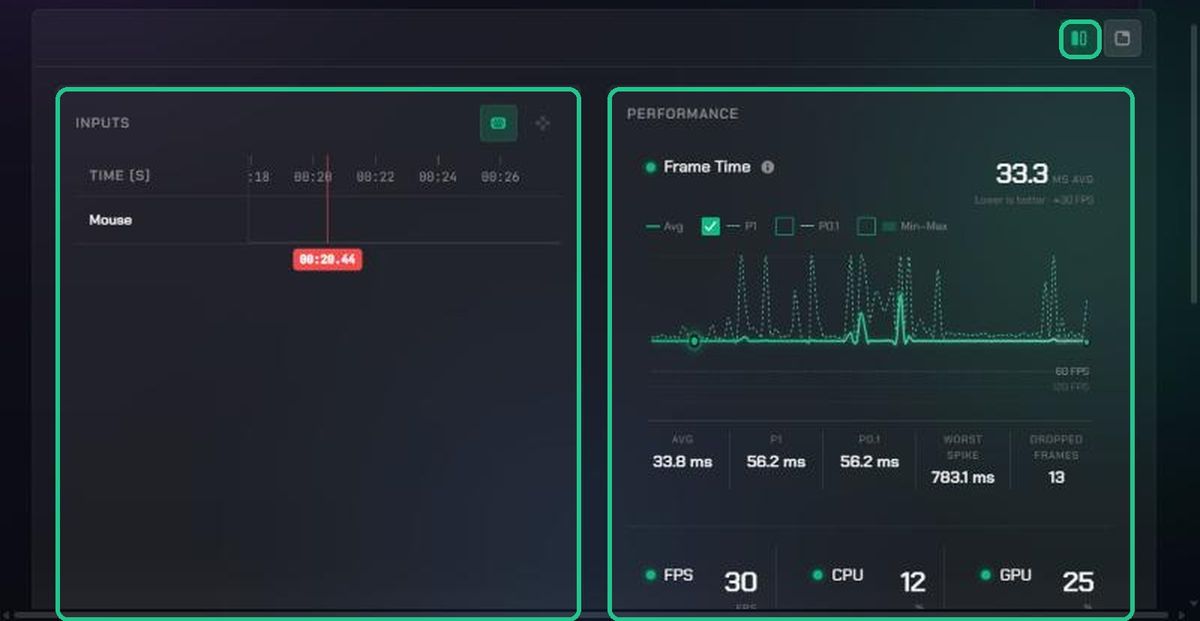Click the DROPPED FRAMES 13 statistic
The height and width of the screenshot is (621, 1200).
(x=1056, y=461)
